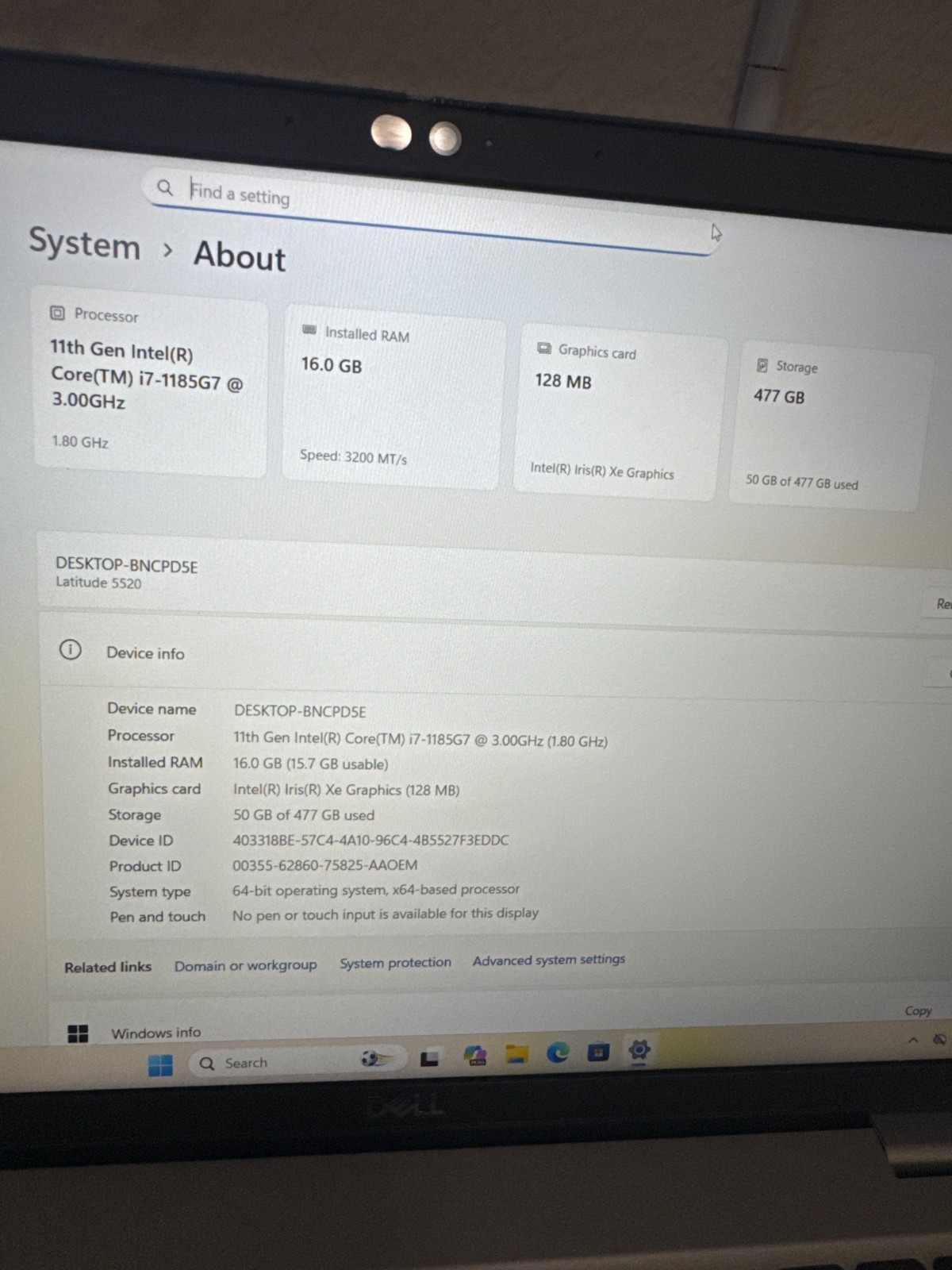Click the Speed: 3200 MT/s text

click(x=353, y=457)
